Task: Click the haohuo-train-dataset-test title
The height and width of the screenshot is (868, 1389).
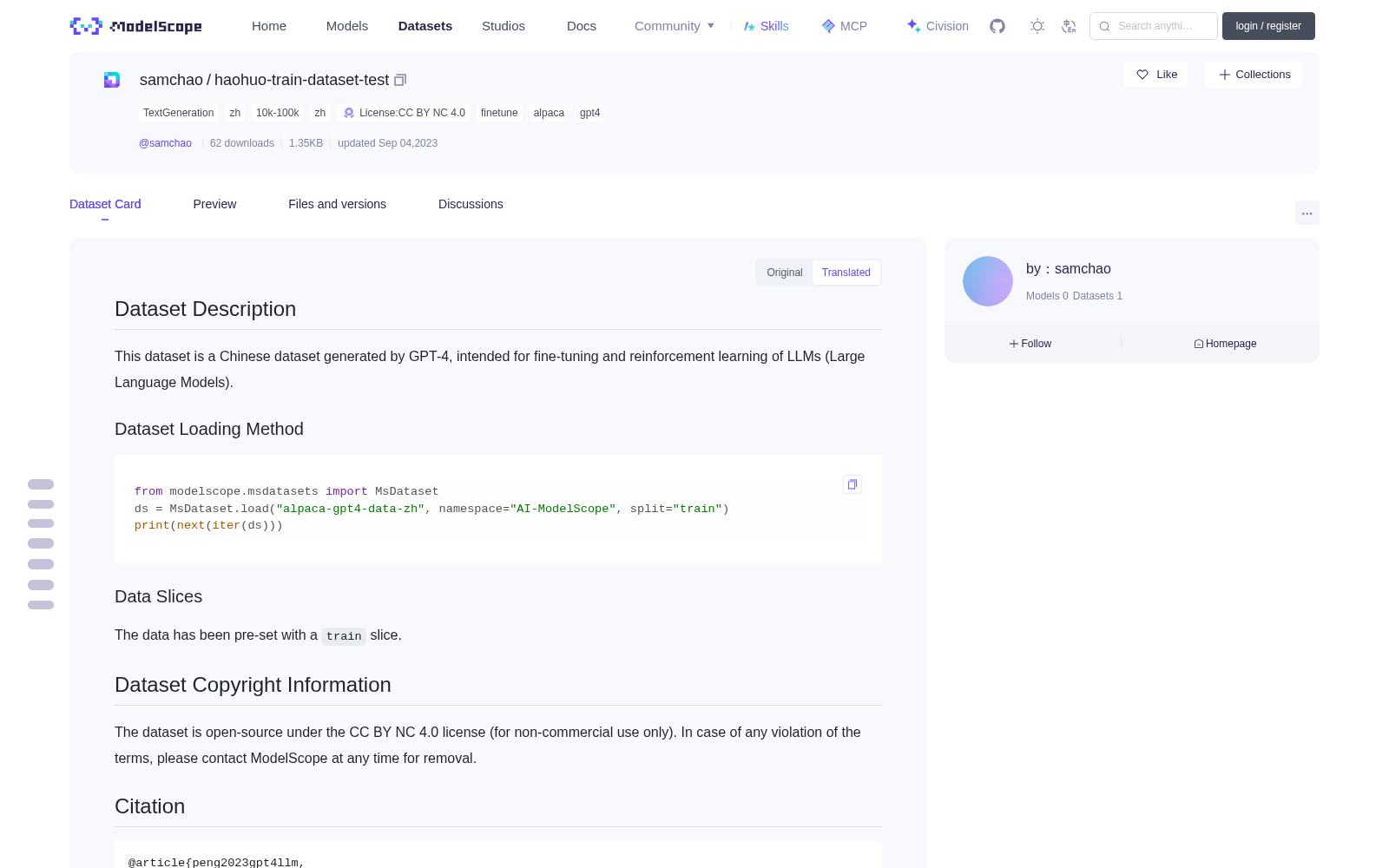Action: point(301,80)
